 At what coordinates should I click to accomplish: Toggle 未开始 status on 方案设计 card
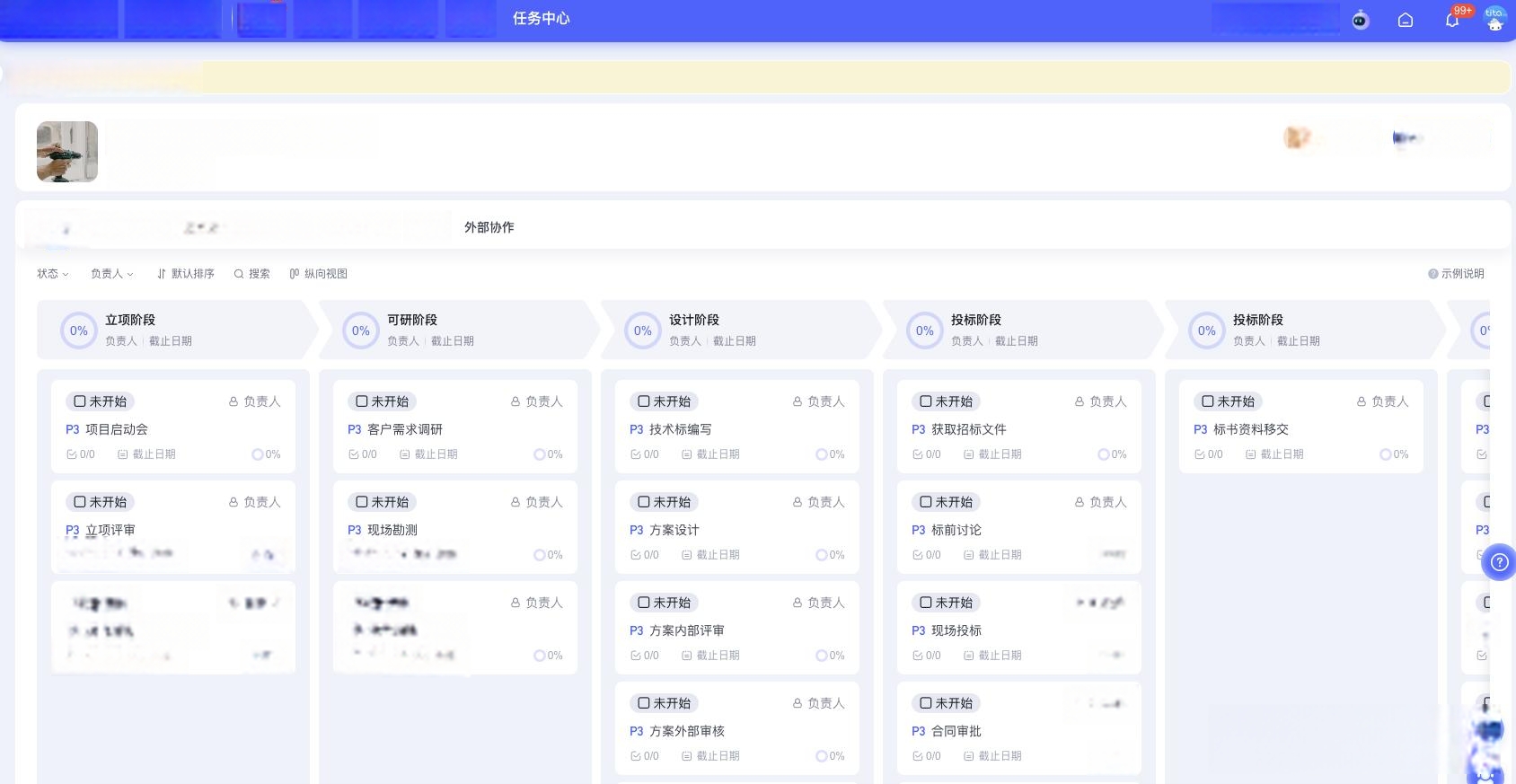664,502
